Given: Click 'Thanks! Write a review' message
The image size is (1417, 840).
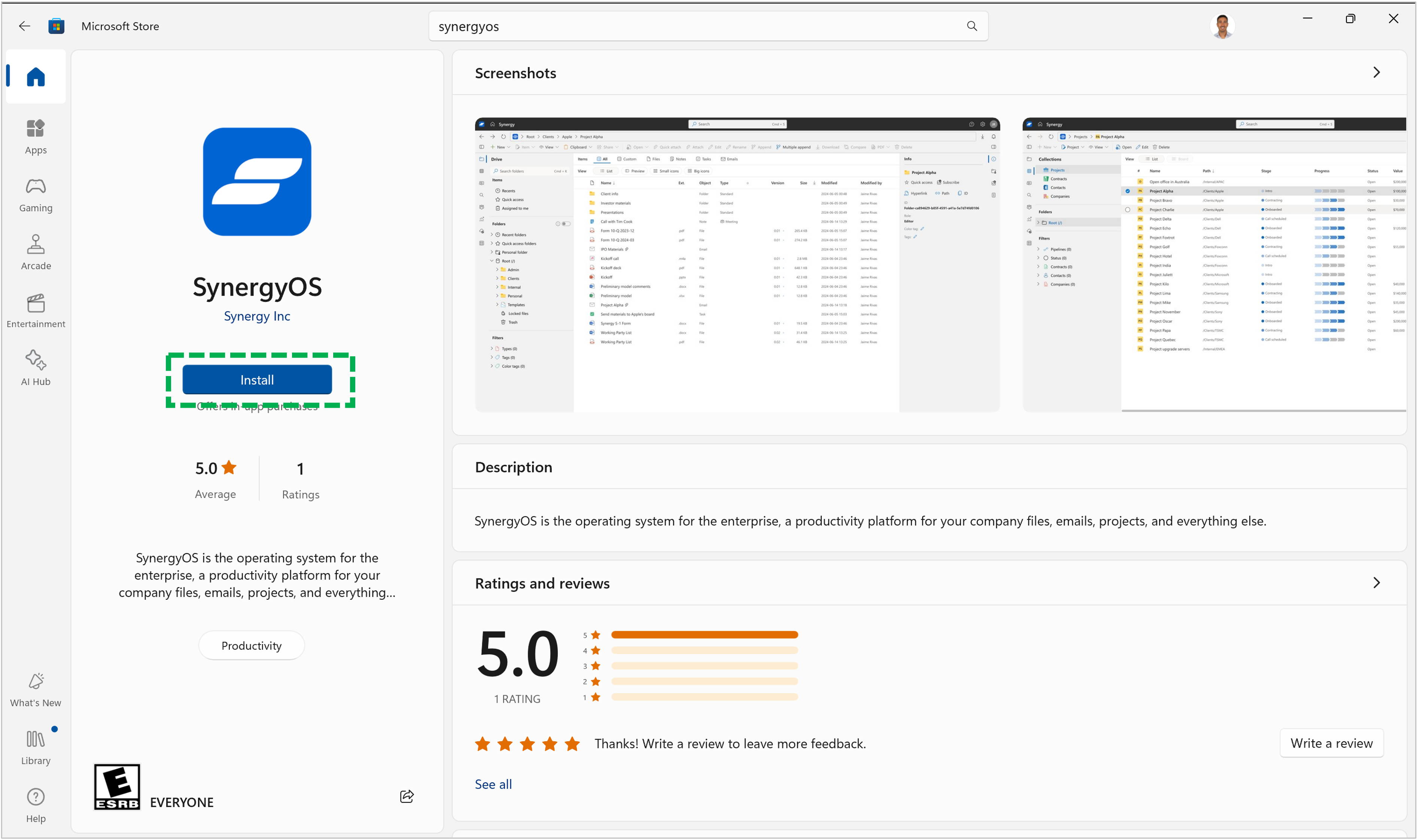Looking at the screenshot, I should click(x=730, y=743).
